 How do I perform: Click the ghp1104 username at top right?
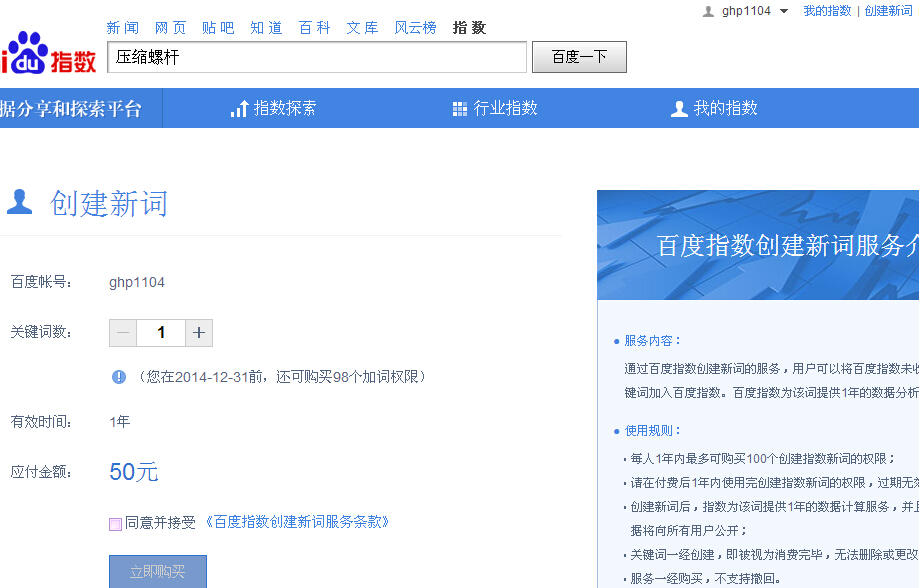746,11
